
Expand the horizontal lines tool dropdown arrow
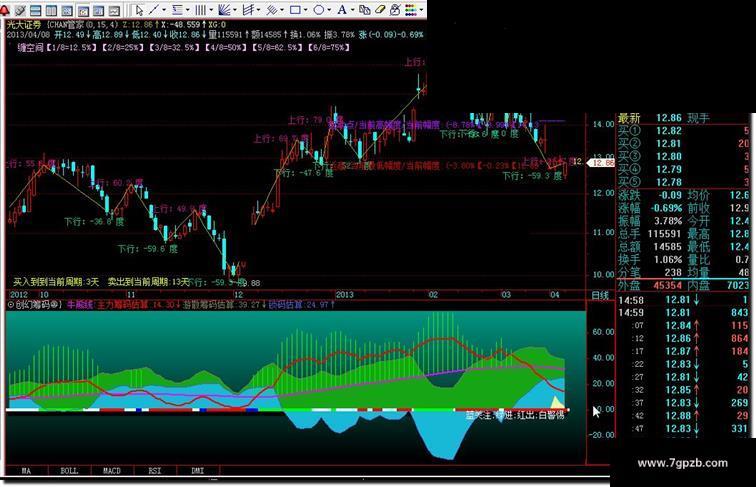click(188, 10)
